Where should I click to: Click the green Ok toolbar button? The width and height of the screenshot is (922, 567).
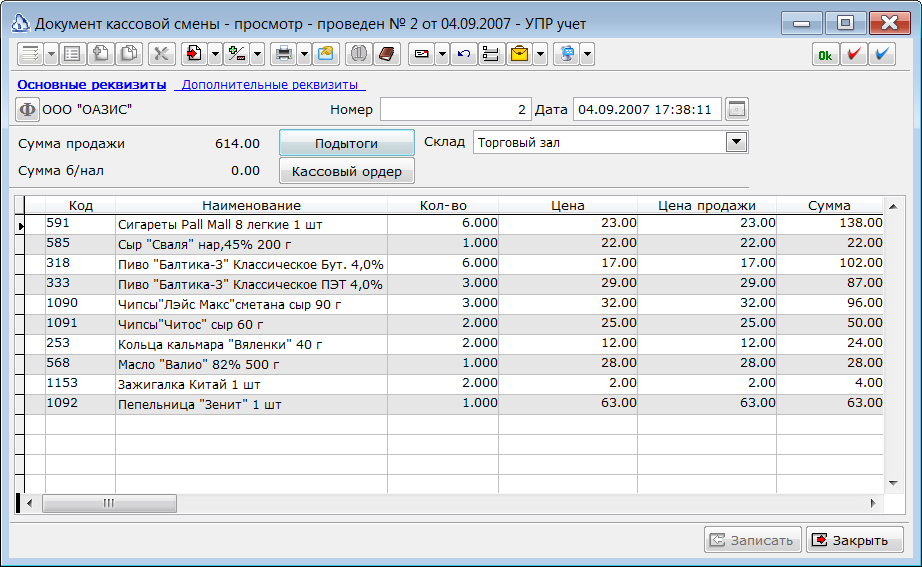click(x=826, y=55)
